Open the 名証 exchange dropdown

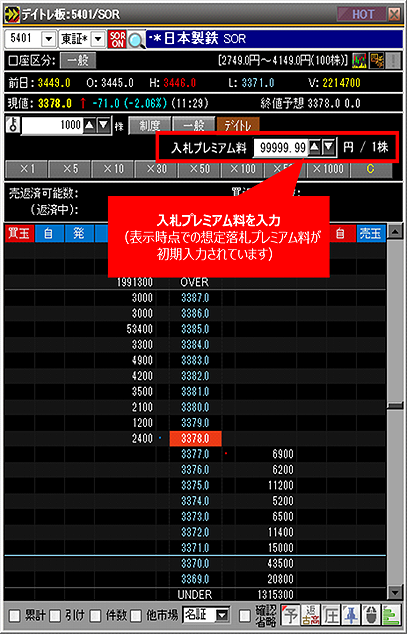(x=222, y=616)
